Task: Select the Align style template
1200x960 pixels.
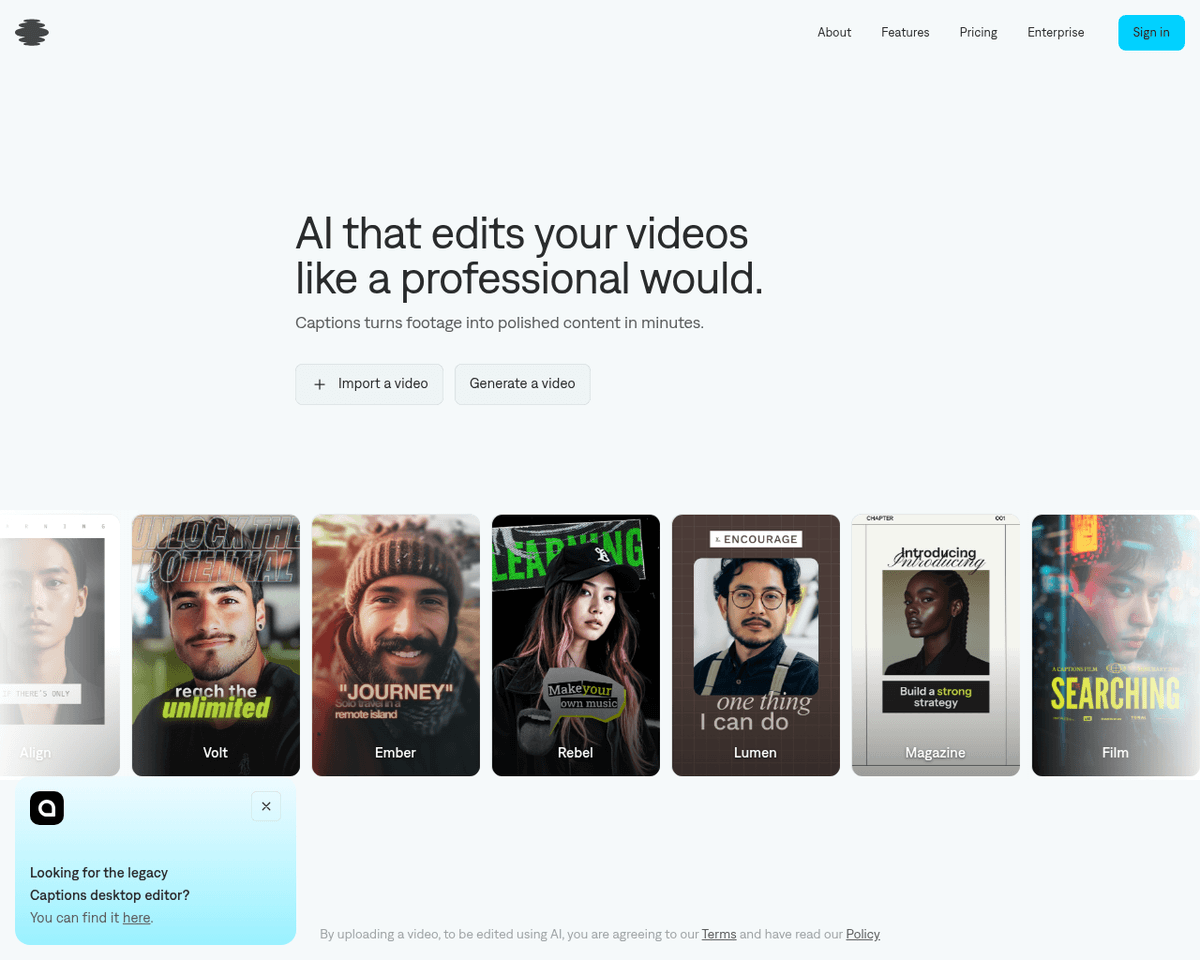Action: click(x=58, y=645)
